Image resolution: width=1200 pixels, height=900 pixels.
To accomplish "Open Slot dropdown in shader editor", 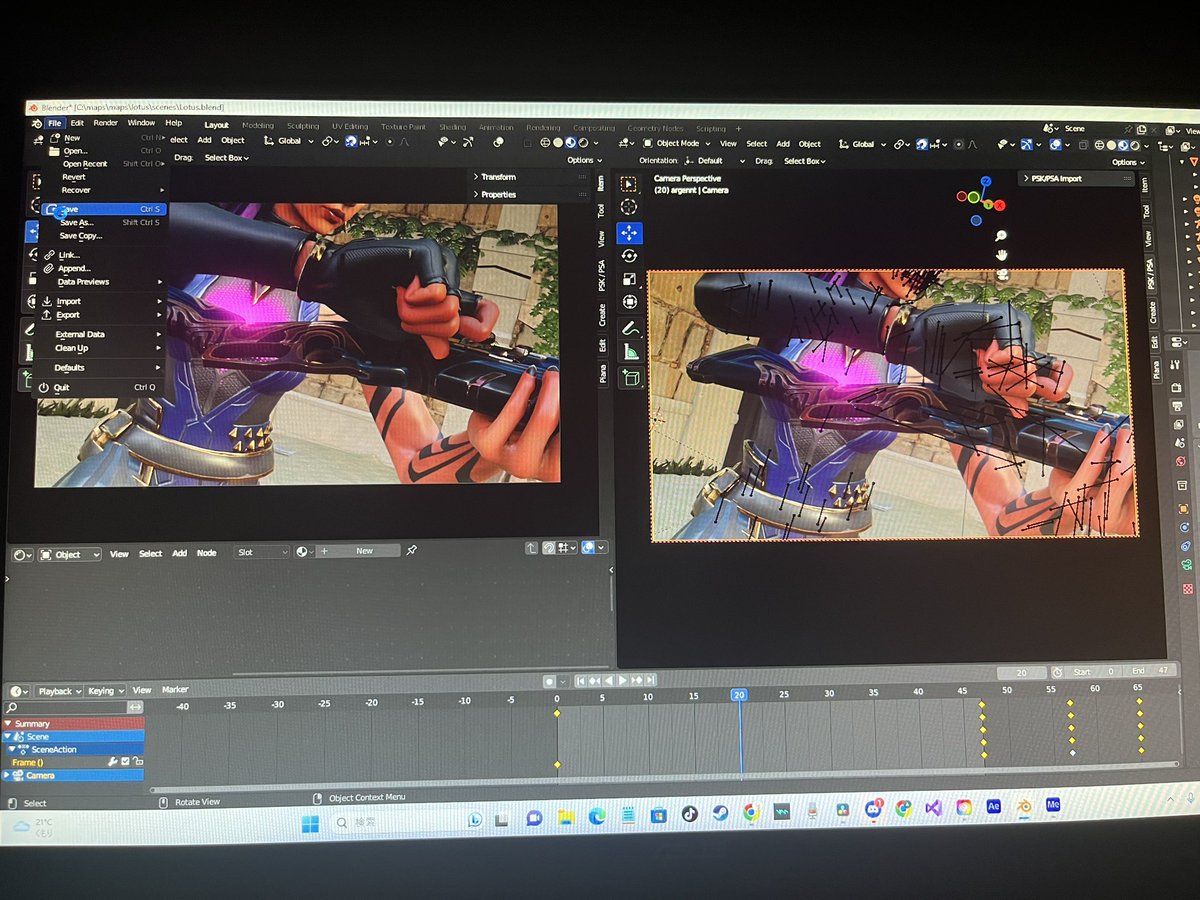I will tap(262, 552).
